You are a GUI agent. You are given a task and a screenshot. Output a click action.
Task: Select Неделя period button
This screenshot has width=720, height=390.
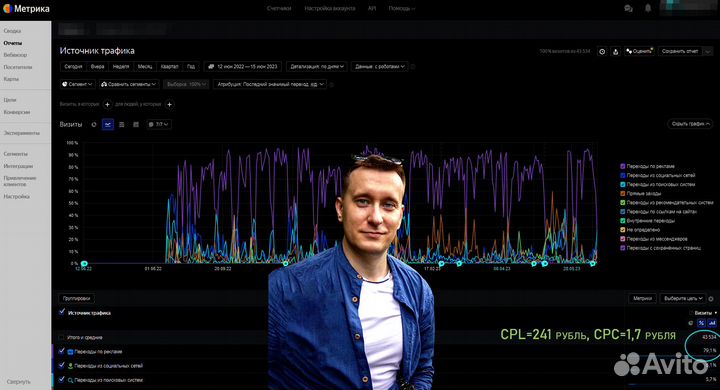pyautogui.click(x=121, y=67)
